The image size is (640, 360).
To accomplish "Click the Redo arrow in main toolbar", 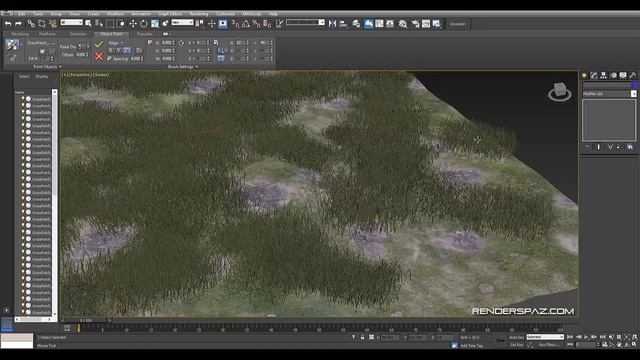I will 18,24.
